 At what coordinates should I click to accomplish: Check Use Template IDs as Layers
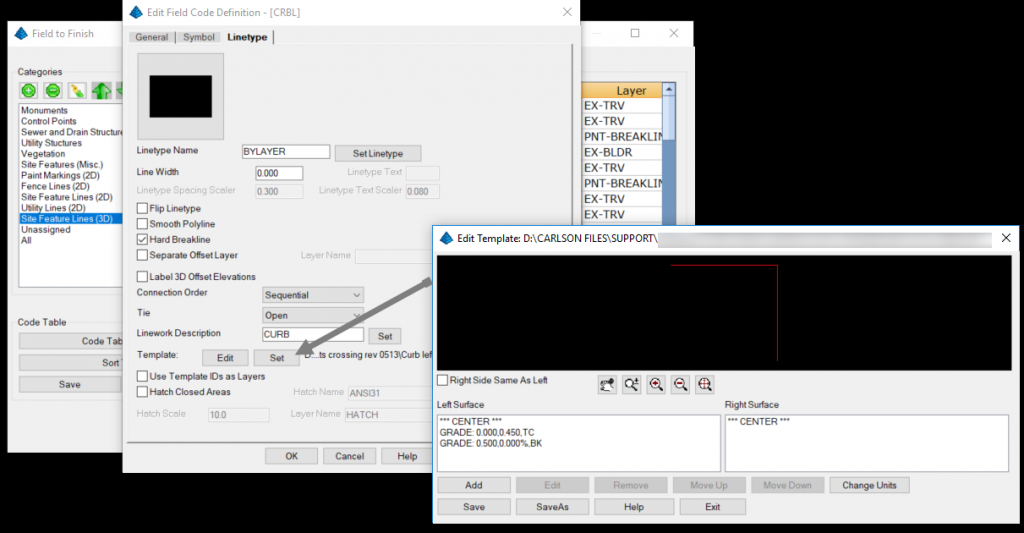tap(142, 376)
